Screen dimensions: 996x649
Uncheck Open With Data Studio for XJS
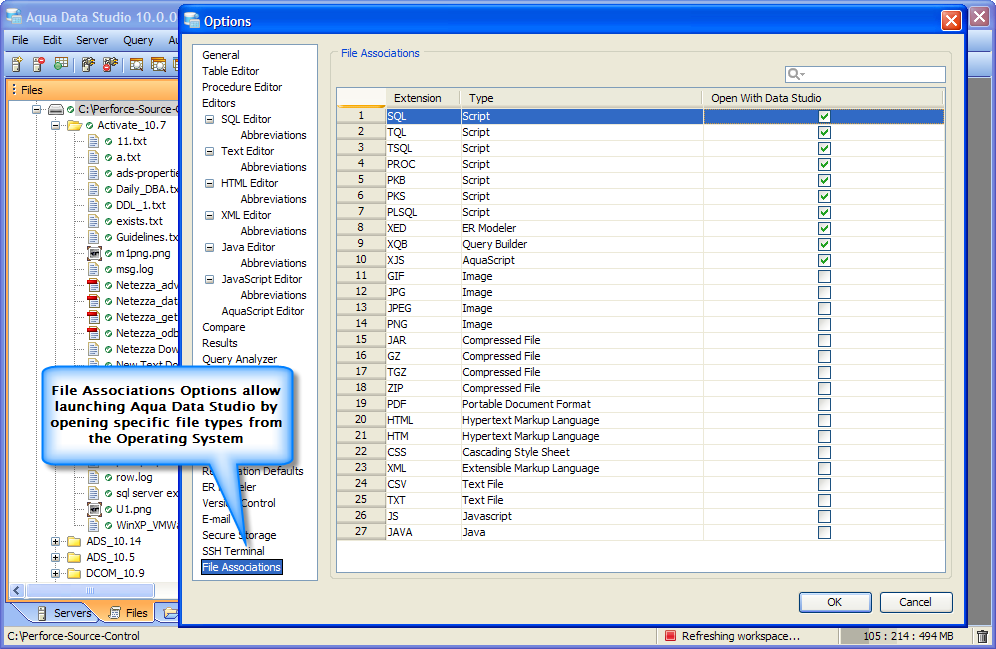(824, 260)
